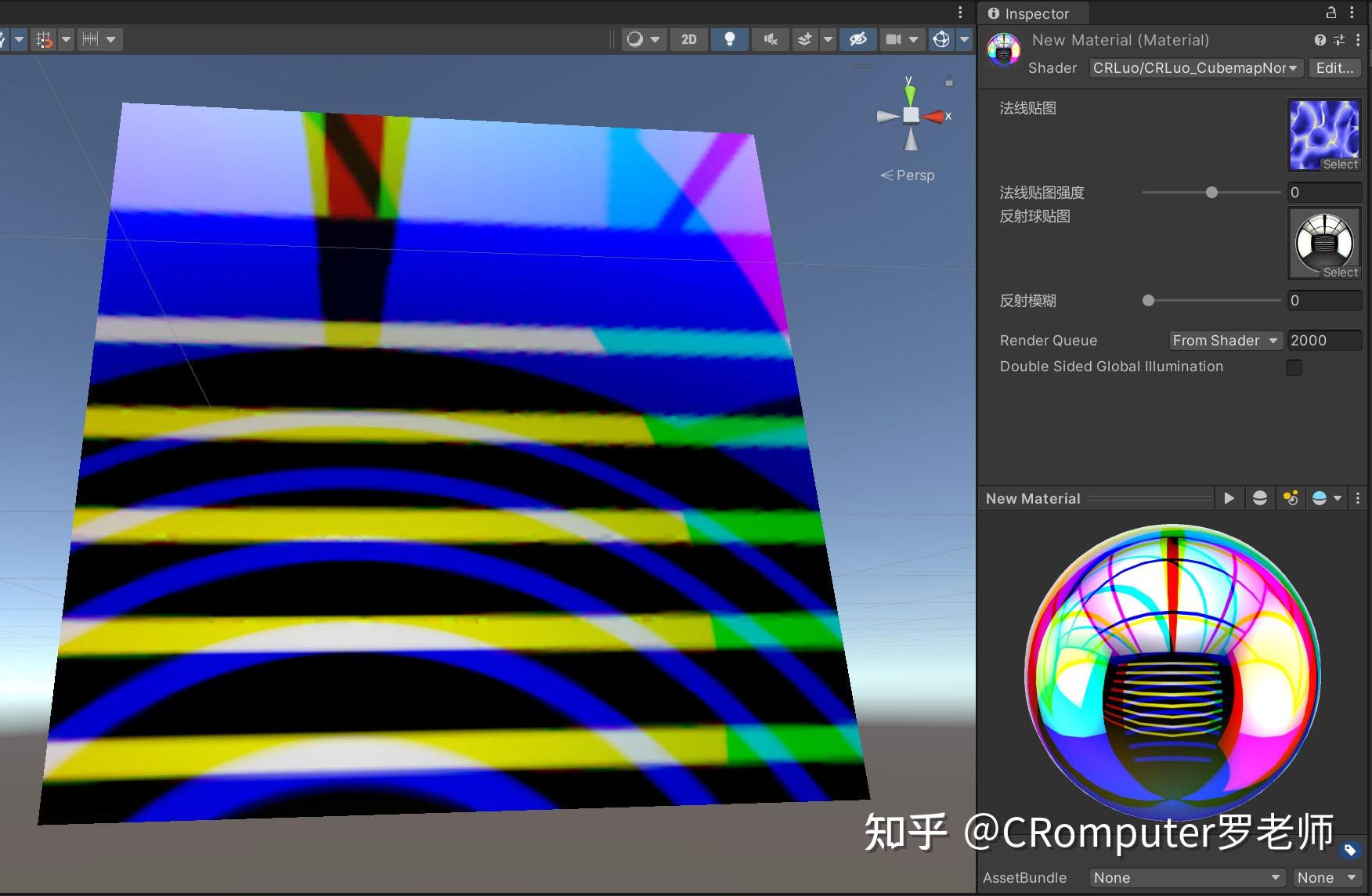This screenshot has height=896, width=1372.
Task: Click the Render Queue 2000 input field
Action: 1323,340
